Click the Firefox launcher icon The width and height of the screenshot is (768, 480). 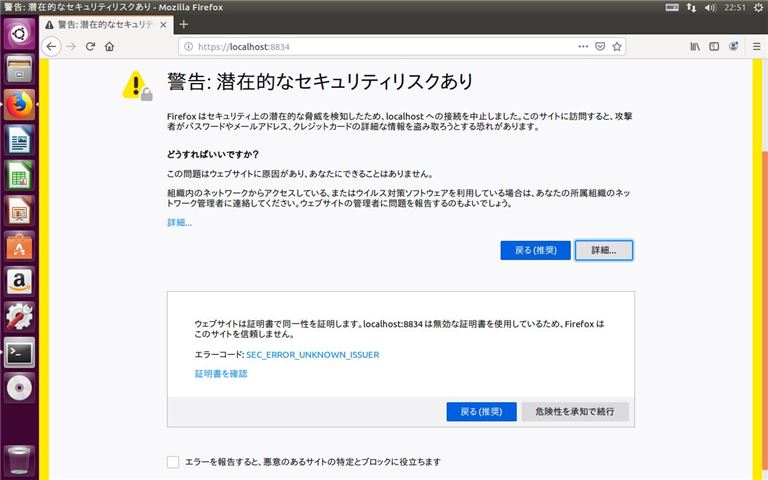(19, 105)
